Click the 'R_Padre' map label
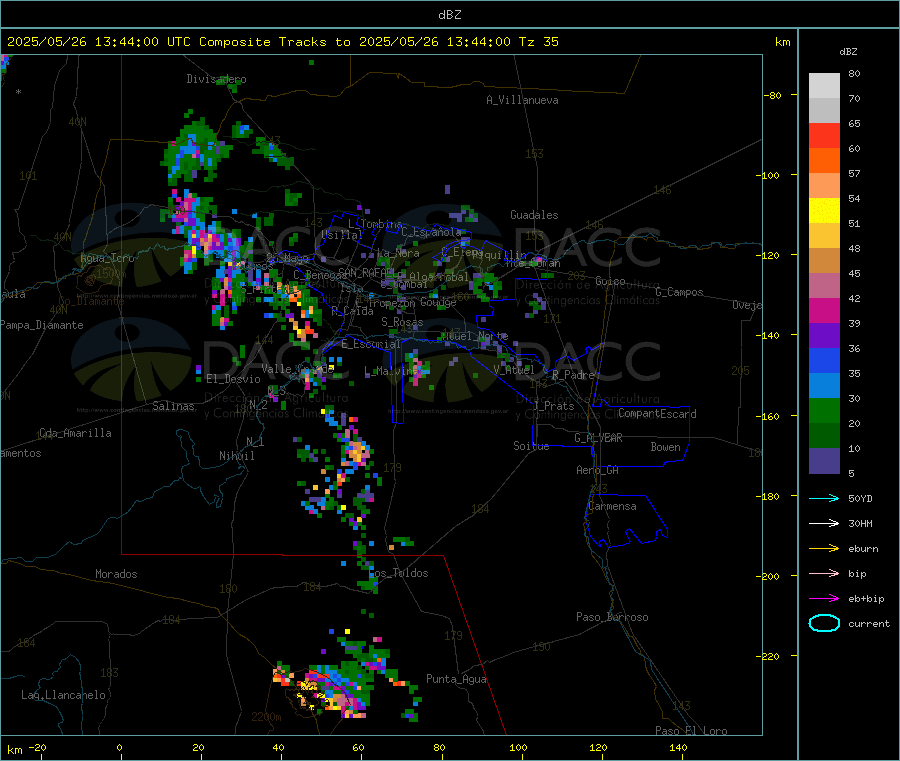The height and width of the screenshot is (761, 900). click(x=573, y=375)
